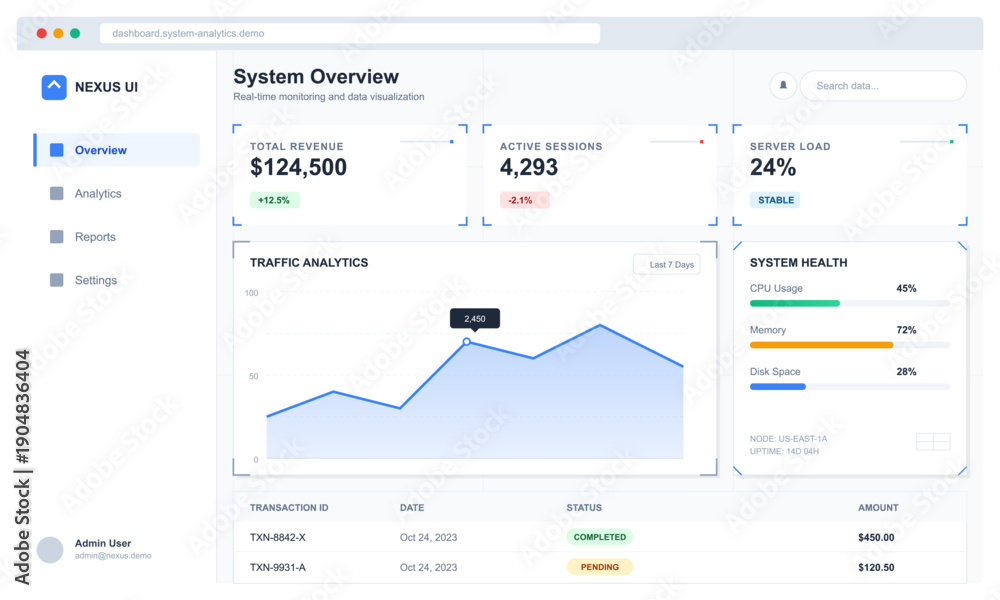The image size is (1000, 600).
Task: Click the STATUS column header
Action: [584, 508]
